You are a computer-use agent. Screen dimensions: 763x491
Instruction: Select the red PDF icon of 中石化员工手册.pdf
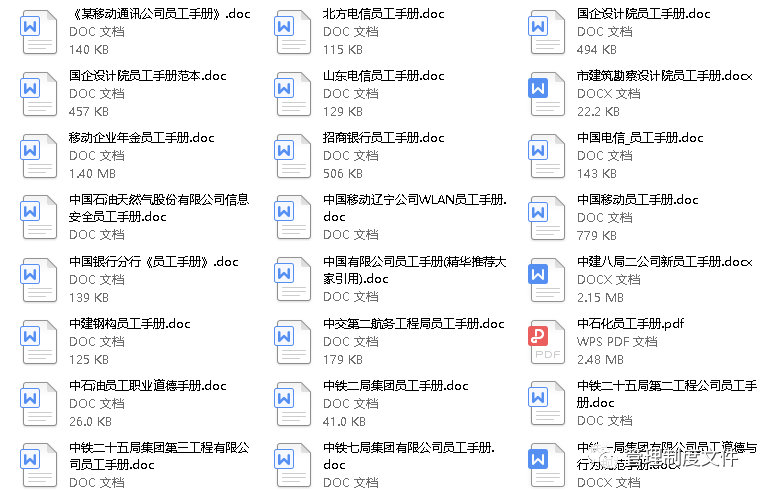click(547, 342)
